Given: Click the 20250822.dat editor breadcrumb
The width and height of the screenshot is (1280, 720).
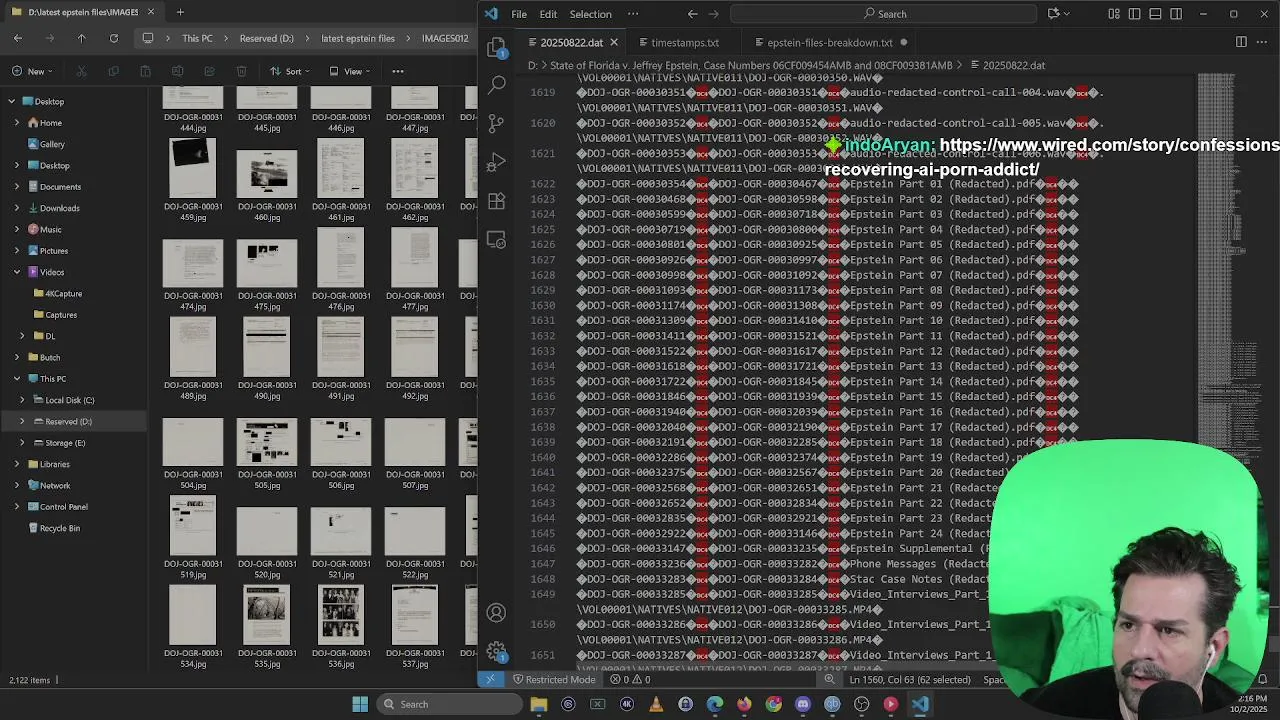Looking at the screenshot, I should (x=1013, y=65).
